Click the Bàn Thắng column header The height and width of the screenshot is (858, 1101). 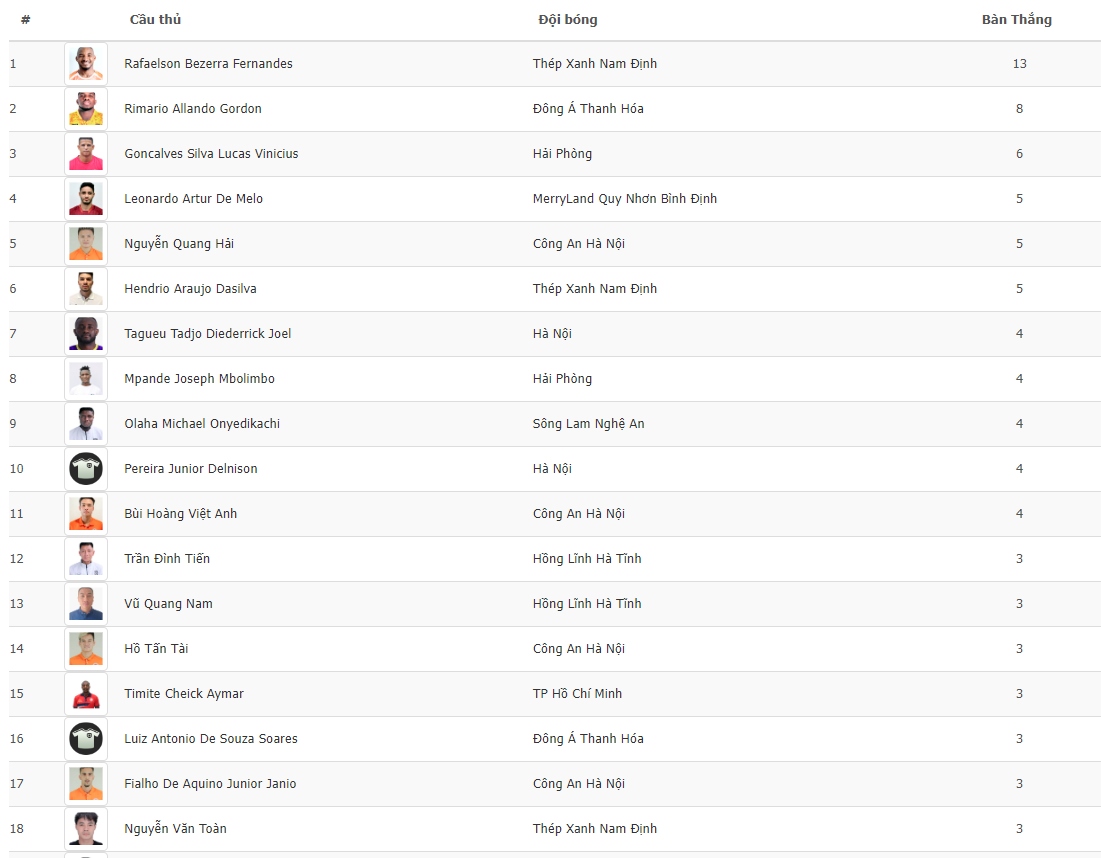1016,20
